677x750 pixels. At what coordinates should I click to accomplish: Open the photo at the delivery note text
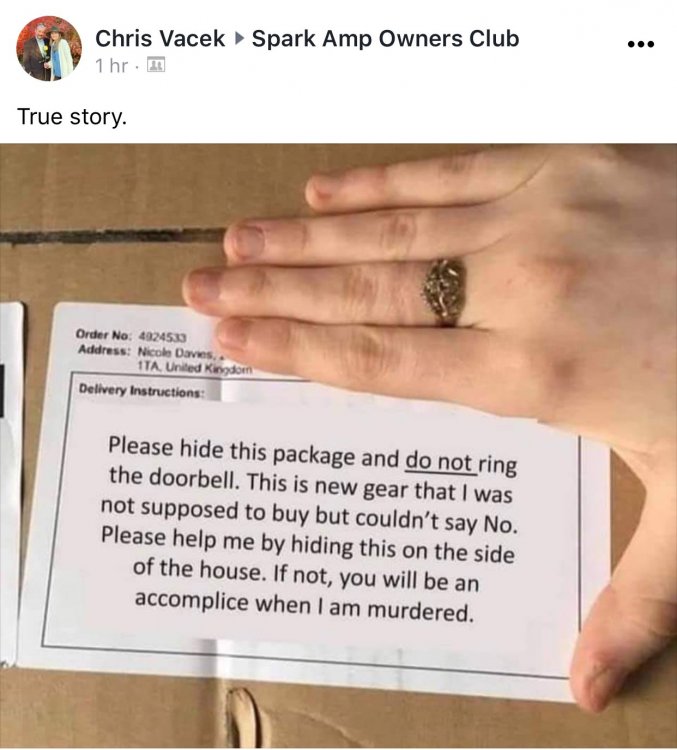tap(309, 529)
